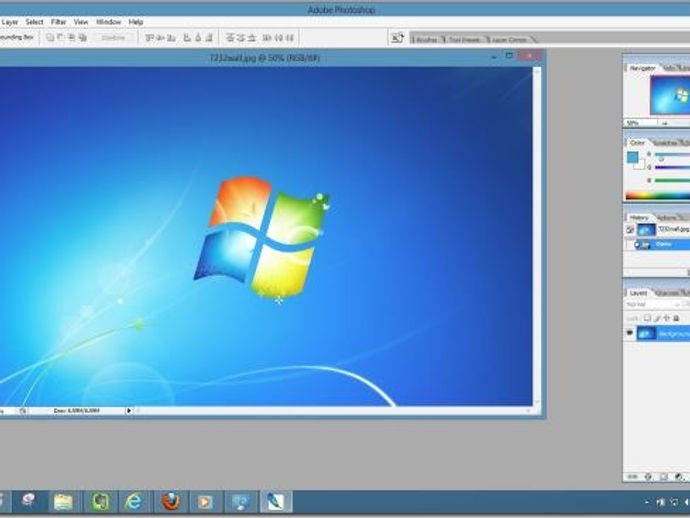The image size is (690, 518).
Task: Open the File Explorer folder on taskbar
Action: (63, 501)
